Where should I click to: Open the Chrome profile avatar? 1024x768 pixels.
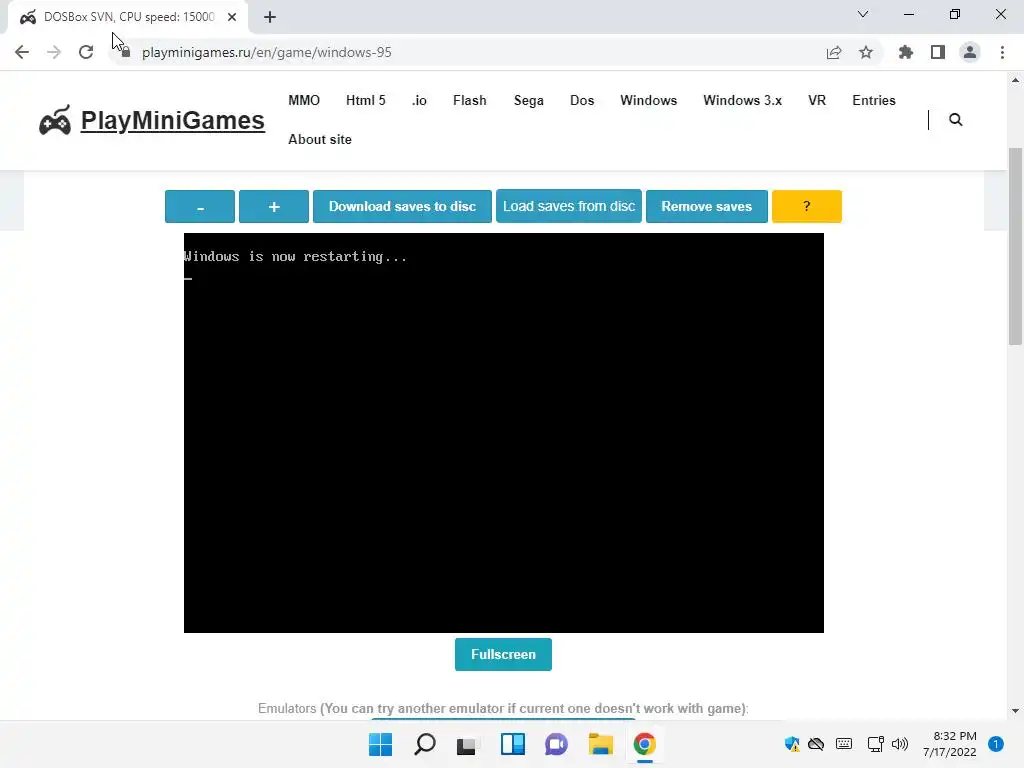tap(970, 52)
